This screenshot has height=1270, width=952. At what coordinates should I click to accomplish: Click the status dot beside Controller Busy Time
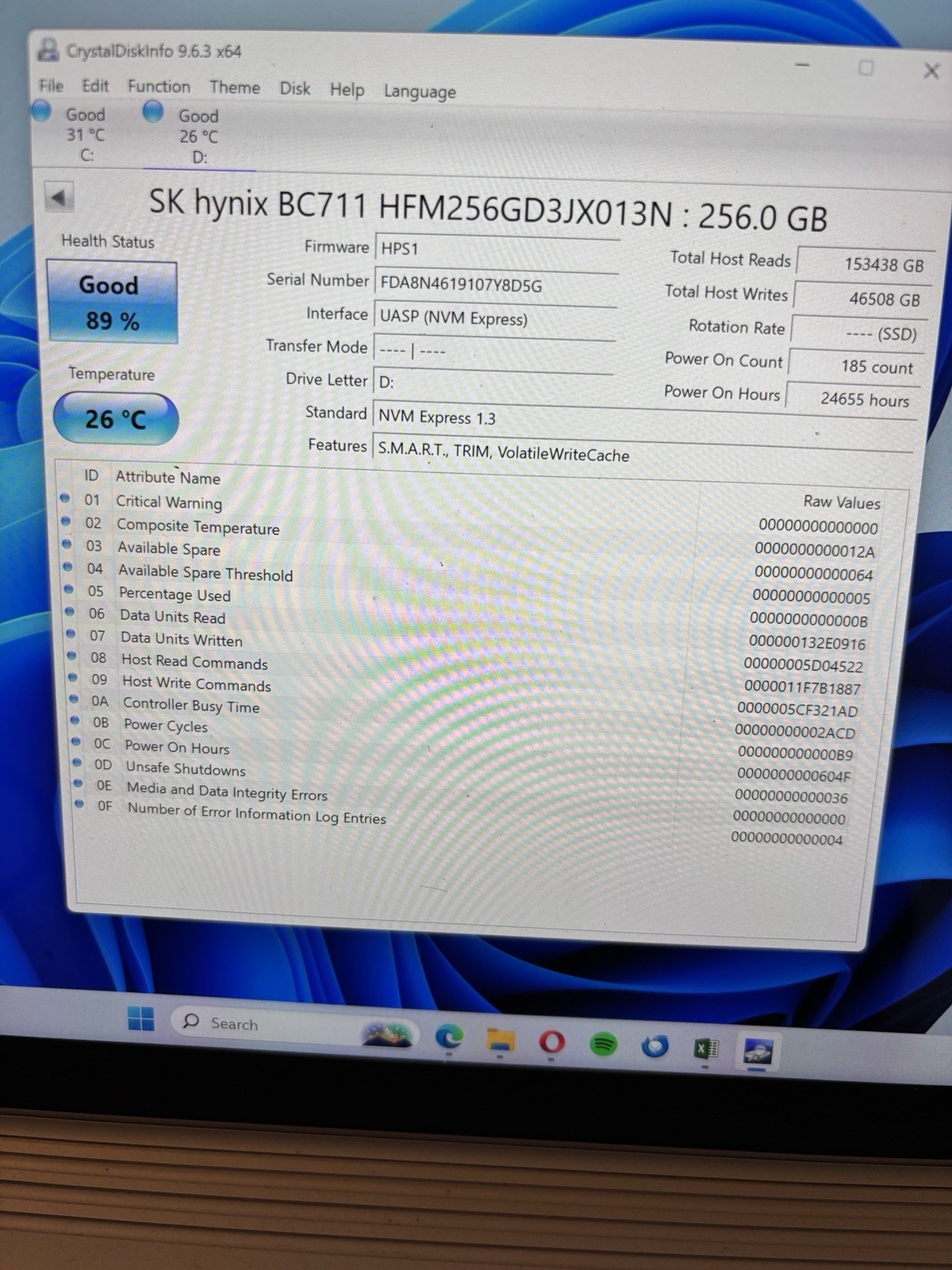[74, 699]
